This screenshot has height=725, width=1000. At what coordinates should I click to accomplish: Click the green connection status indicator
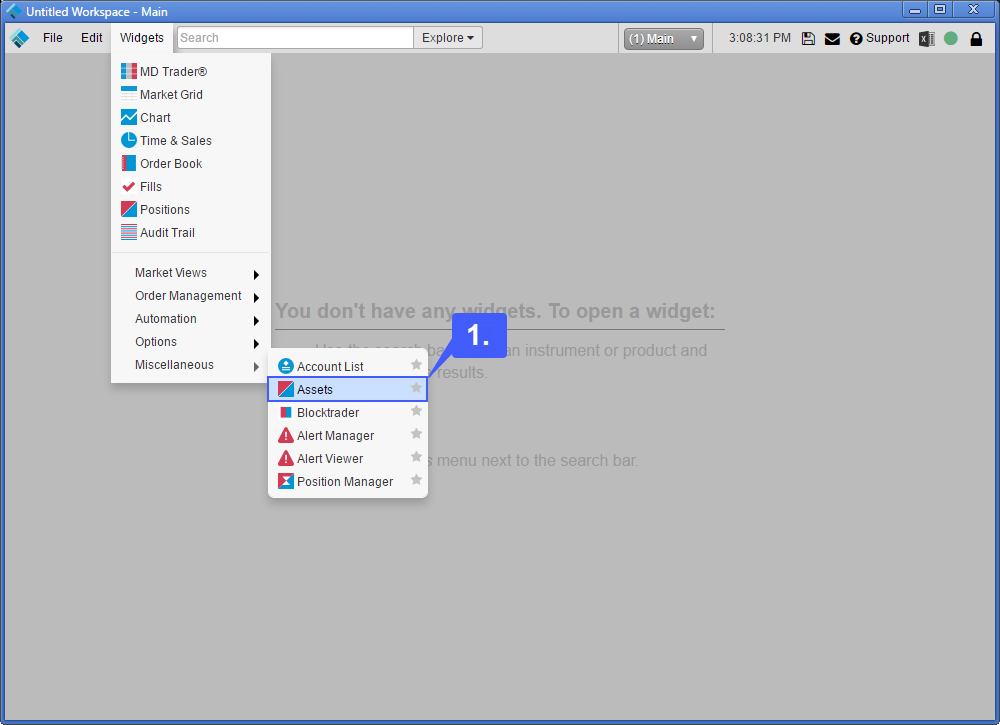point(951,38)
